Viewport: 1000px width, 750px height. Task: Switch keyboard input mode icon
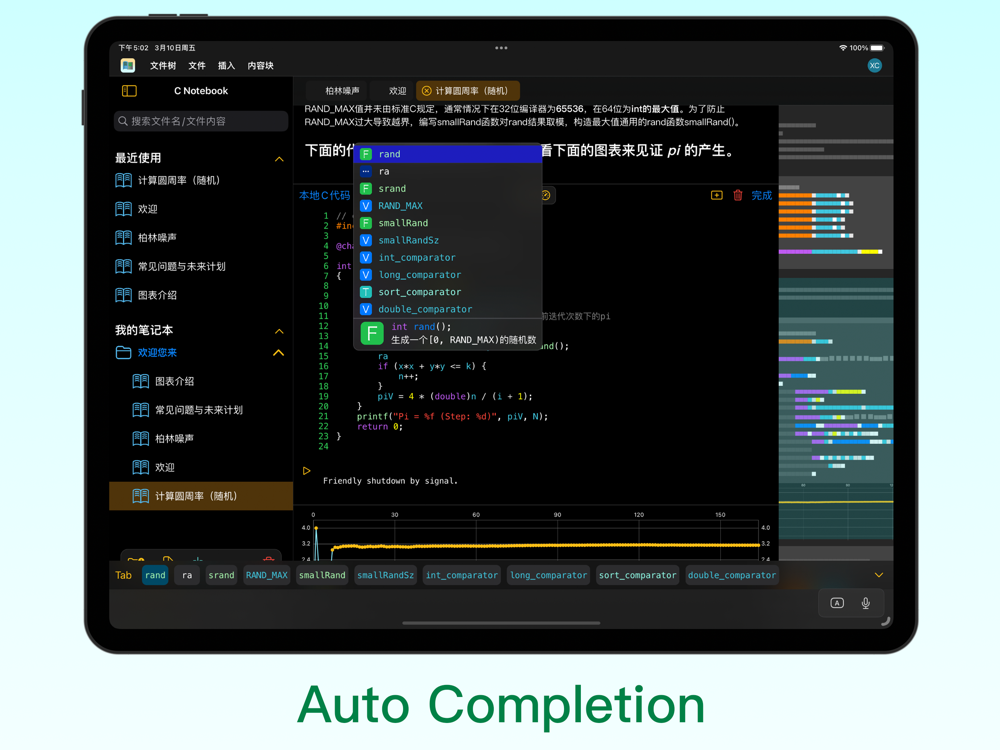837,603
